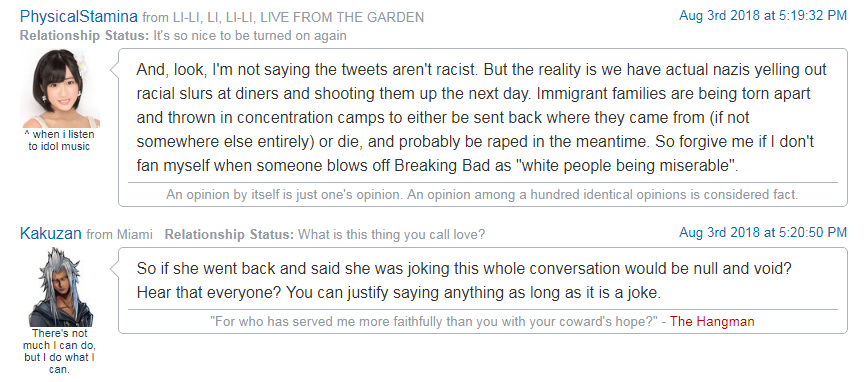Click the post text about Breaking Bad
Screen dimensions: 868x382
pos(482,117)
